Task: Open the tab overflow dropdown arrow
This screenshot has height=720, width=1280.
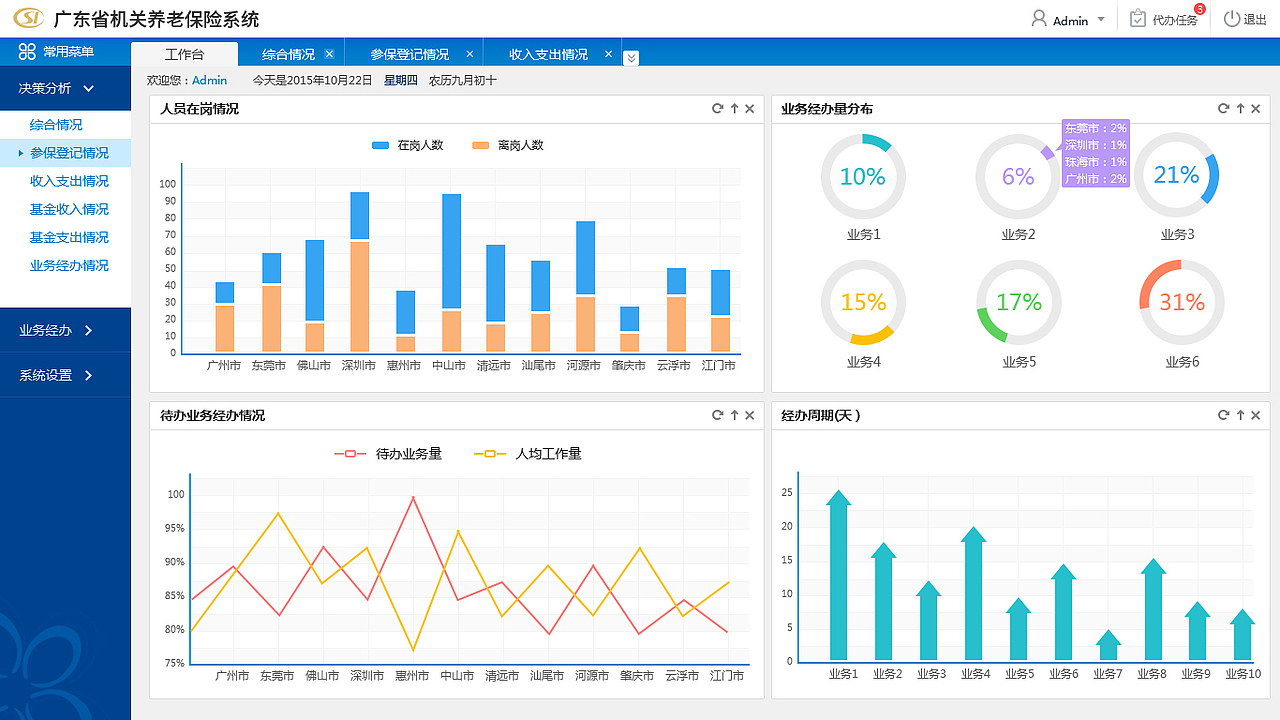Action: click(x=631, y=58)
